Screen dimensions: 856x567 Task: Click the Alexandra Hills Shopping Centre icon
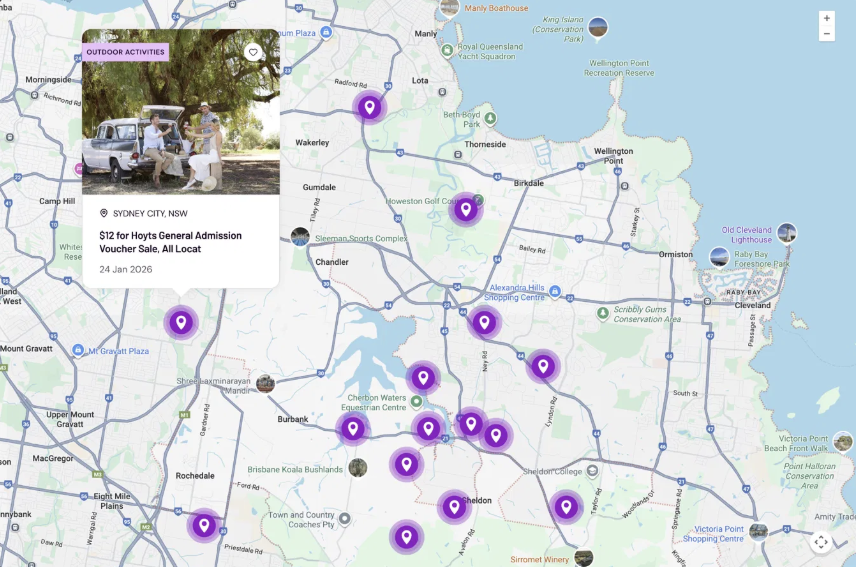[555, 291]
